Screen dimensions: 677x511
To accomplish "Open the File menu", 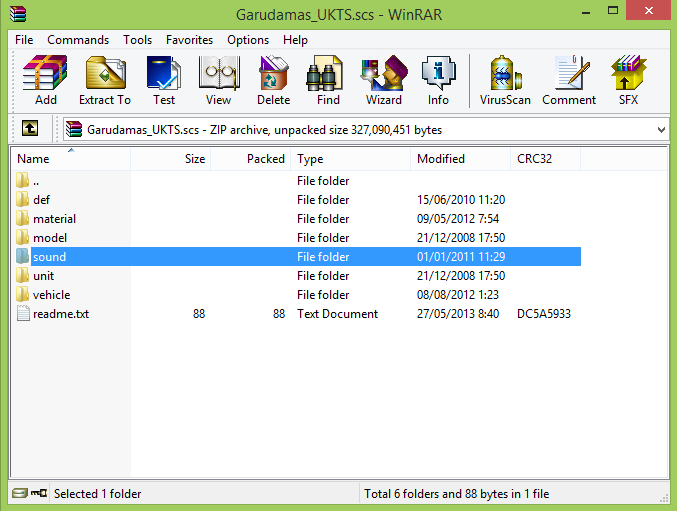I will pyautogui.click(x=24, y=40).
